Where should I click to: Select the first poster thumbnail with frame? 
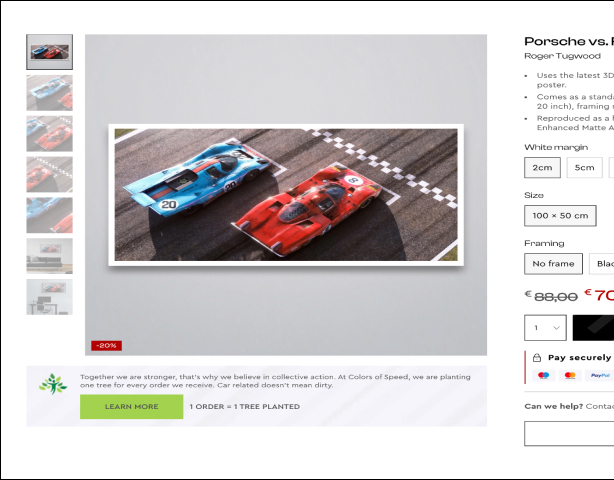point(49,52)
